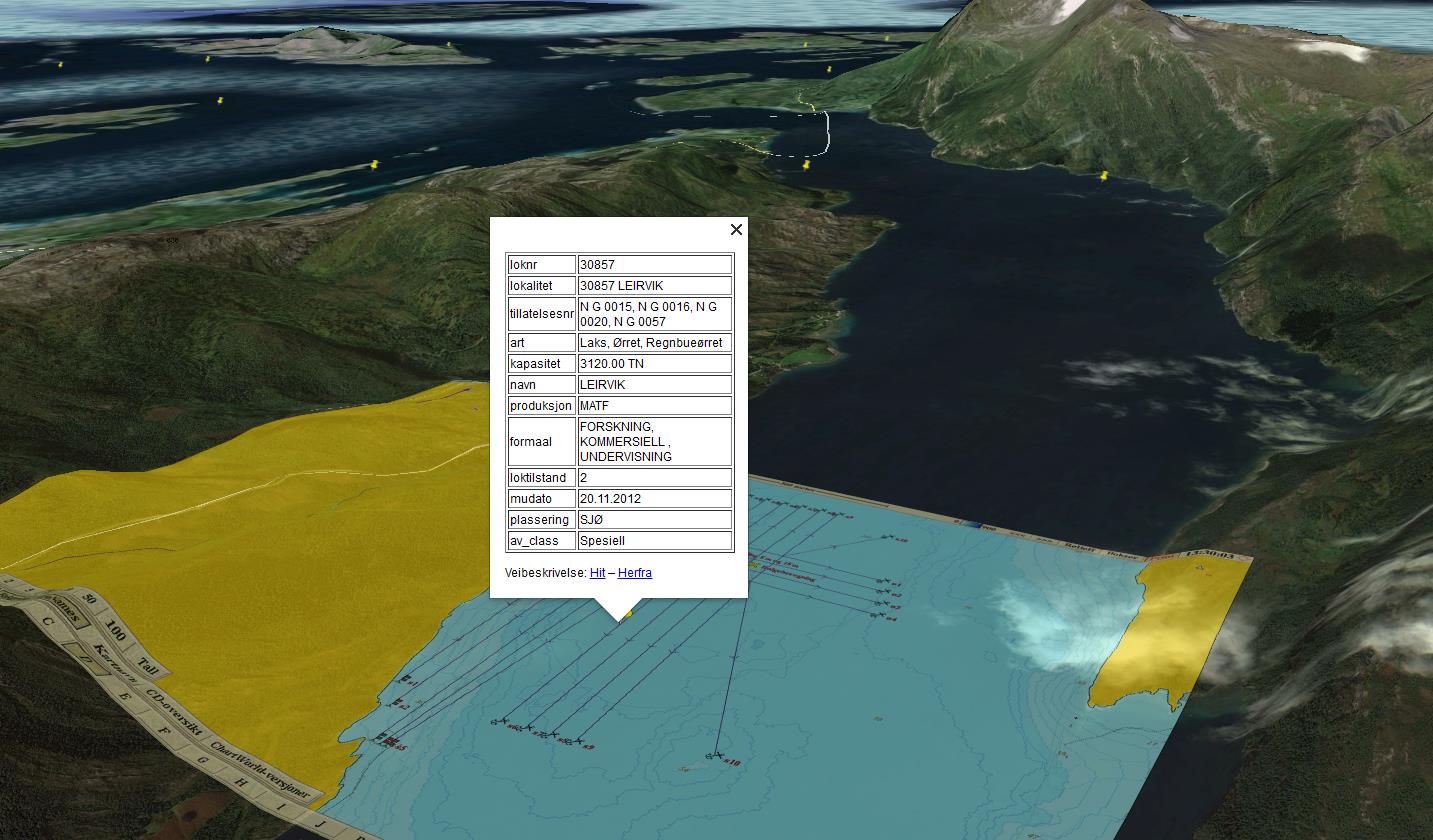This screenshot has width=1433, height=840.
Task: Click the 'Laks, Ørret, Regnbueørret' species cell
Action: (x=655, y=343)
